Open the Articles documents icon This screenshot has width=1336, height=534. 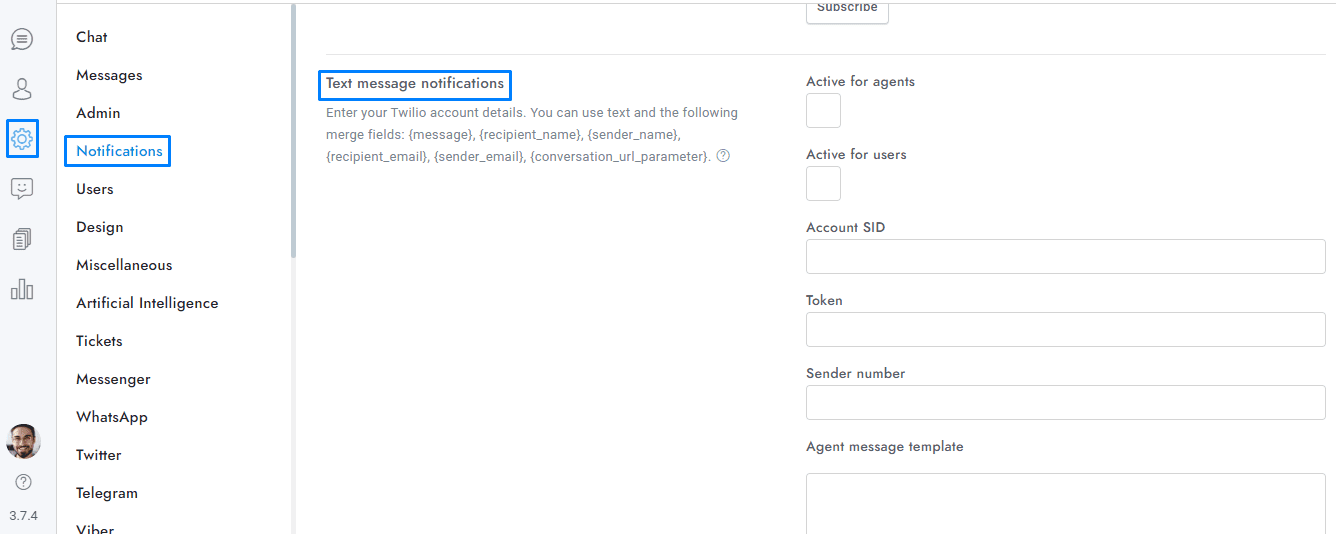click(22, 239)
